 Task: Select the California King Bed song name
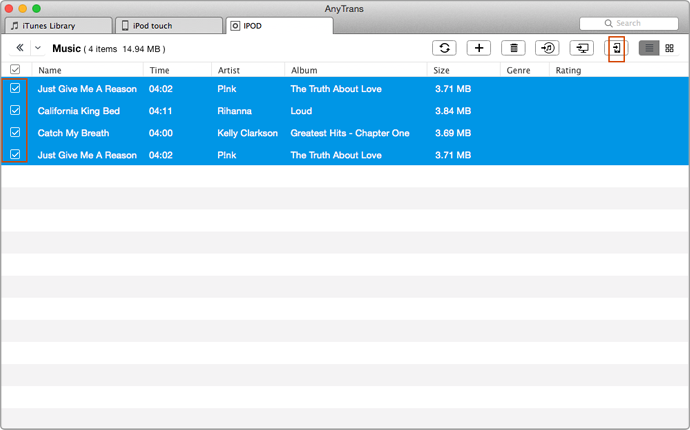pos(79,111)
